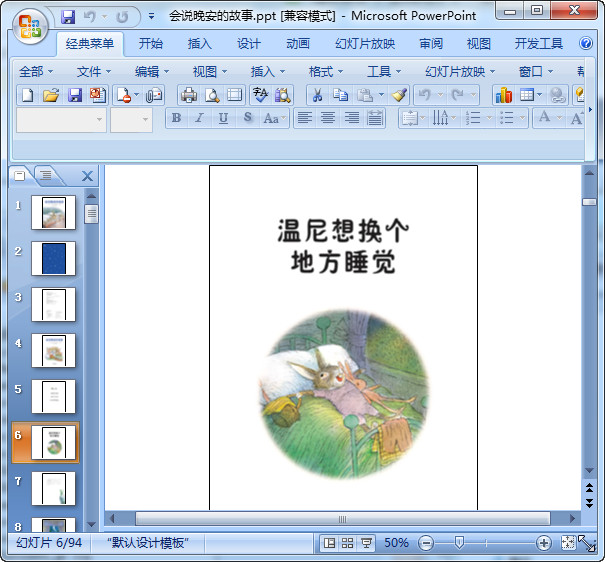Click the Paste clipboard icon

[x=365, y=95]
